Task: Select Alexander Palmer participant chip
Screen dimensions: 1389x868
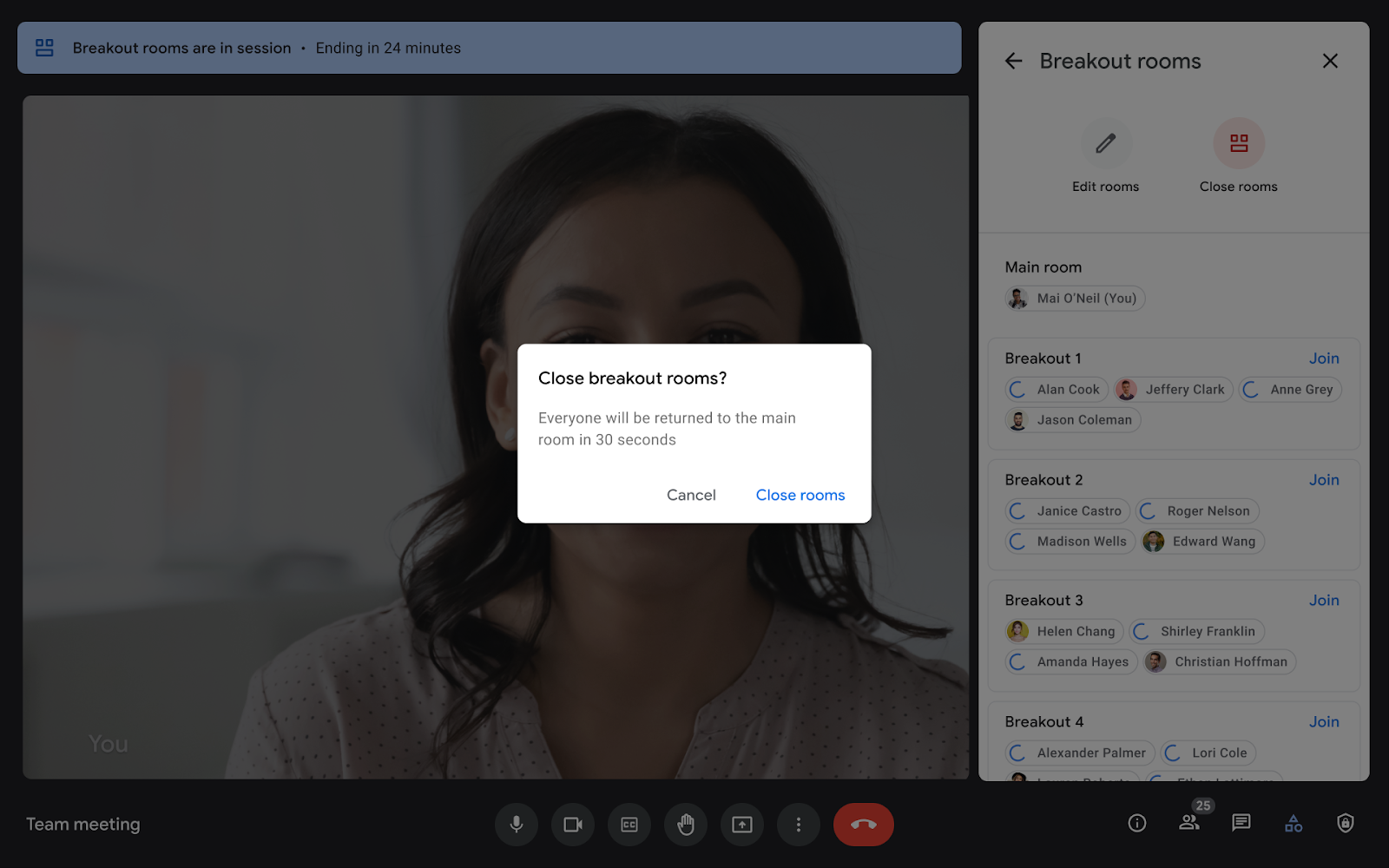Action: [1080, 753]
